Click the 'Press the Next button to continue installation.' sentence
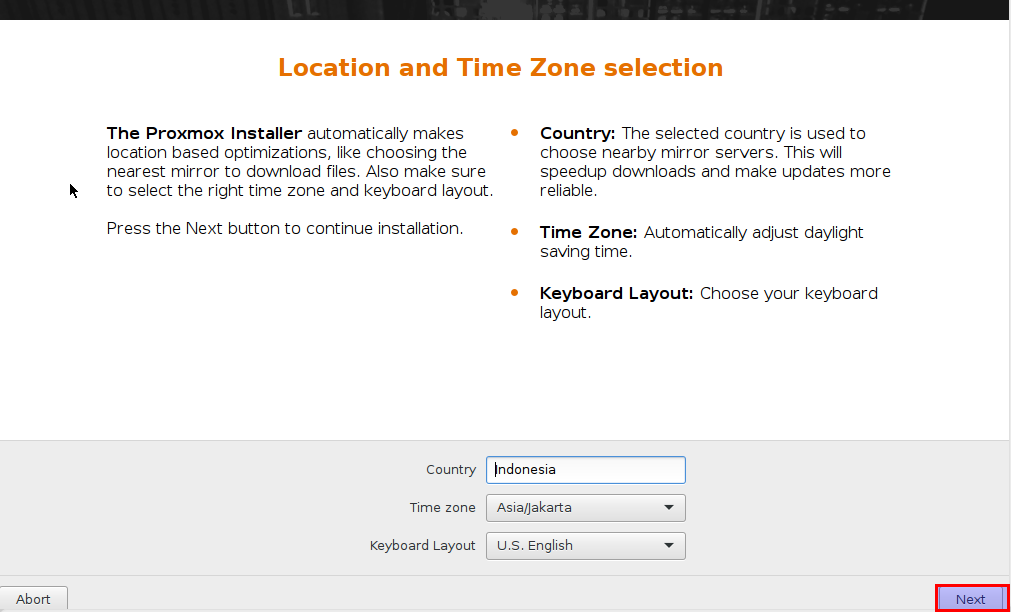1011x612 pixels. click(x=285, y=228)
